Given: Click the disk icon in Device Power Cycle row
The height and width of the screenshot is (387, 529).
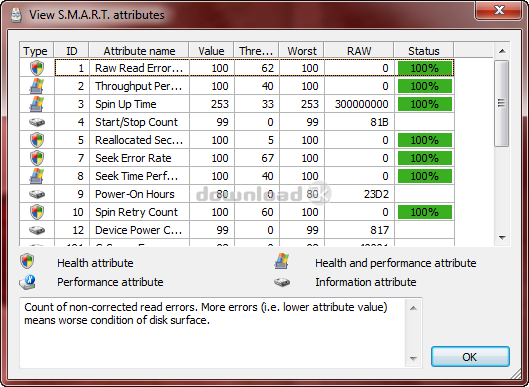Looking at the screenshot, I should 37,230.
